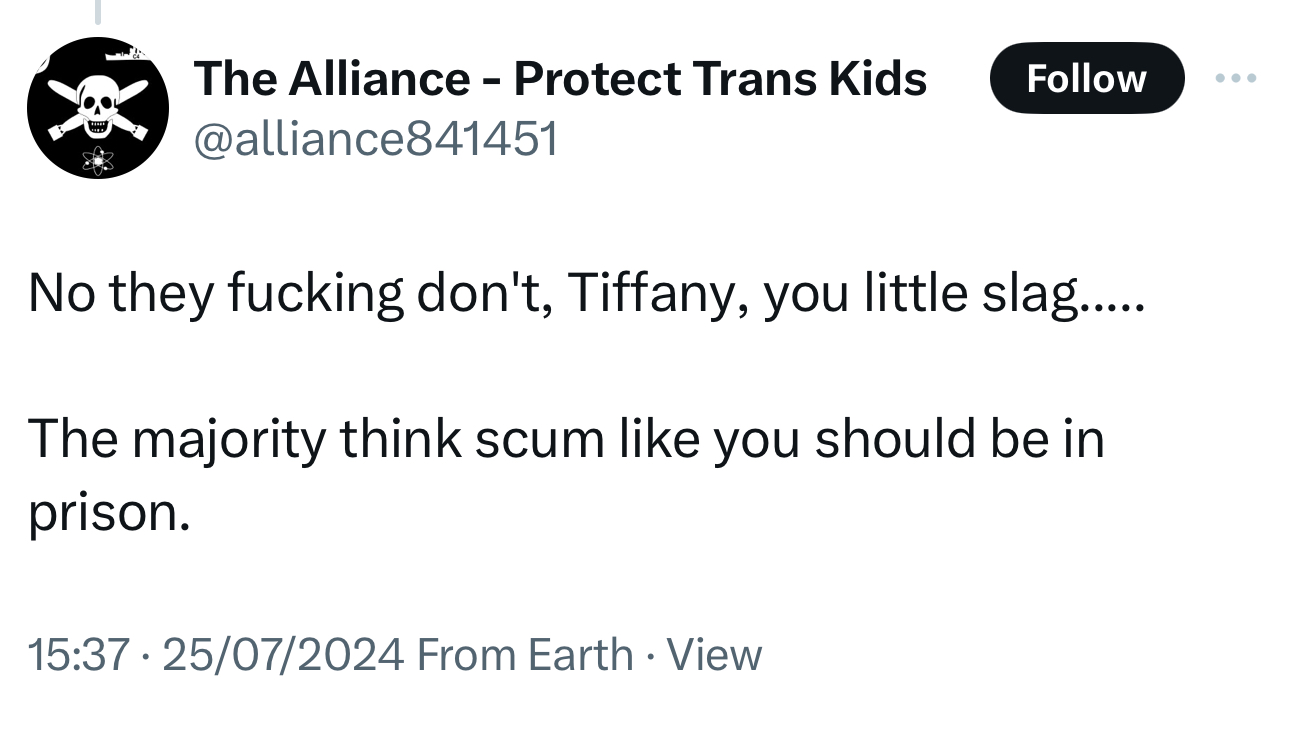Click the three-dot more options icon
1290x729 pixels.
pos(1237,78)
